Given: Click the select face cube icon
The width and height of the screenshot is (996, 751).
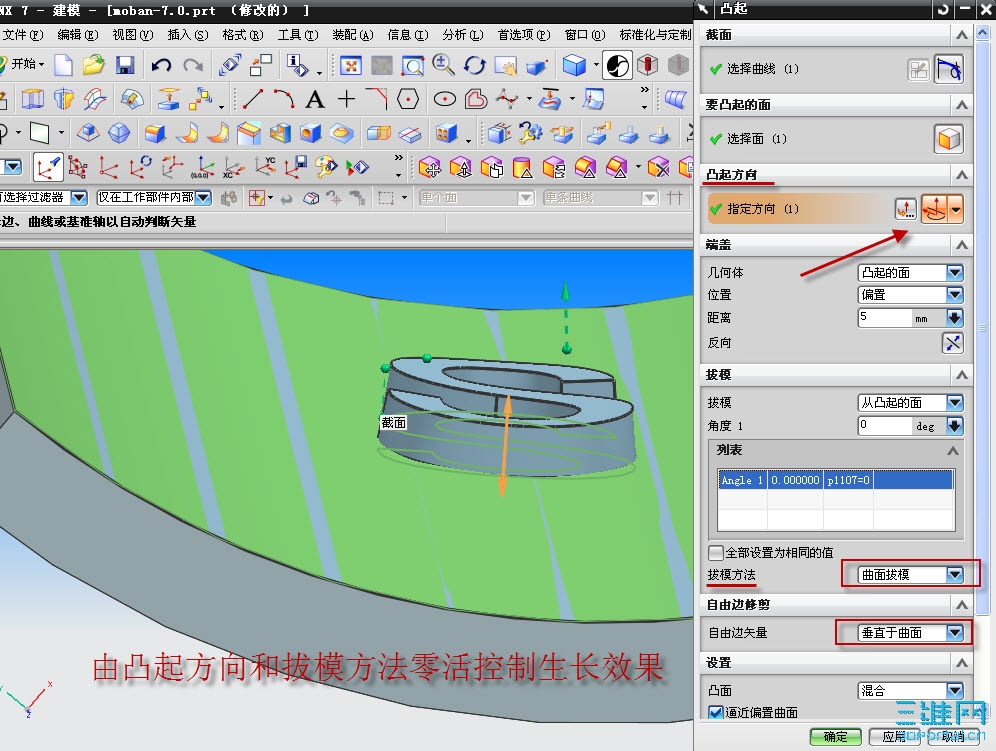Looking at the screenshot, I should [x=948, y=139].
